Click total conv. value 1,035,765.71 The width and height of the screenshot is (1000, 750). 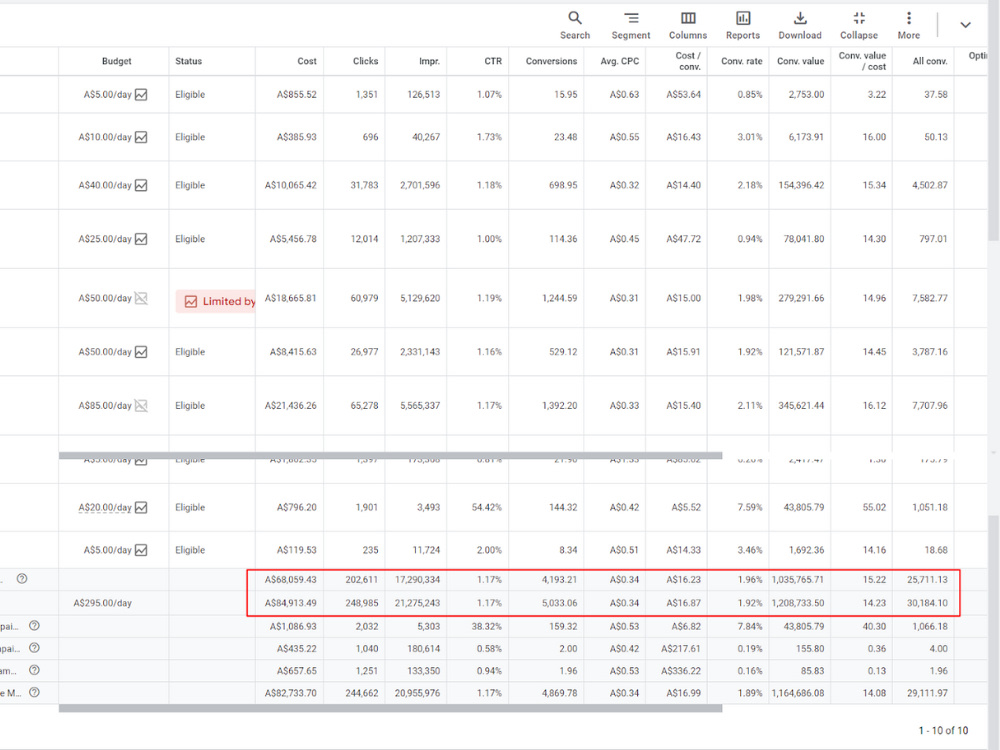(x=798, y=580)
